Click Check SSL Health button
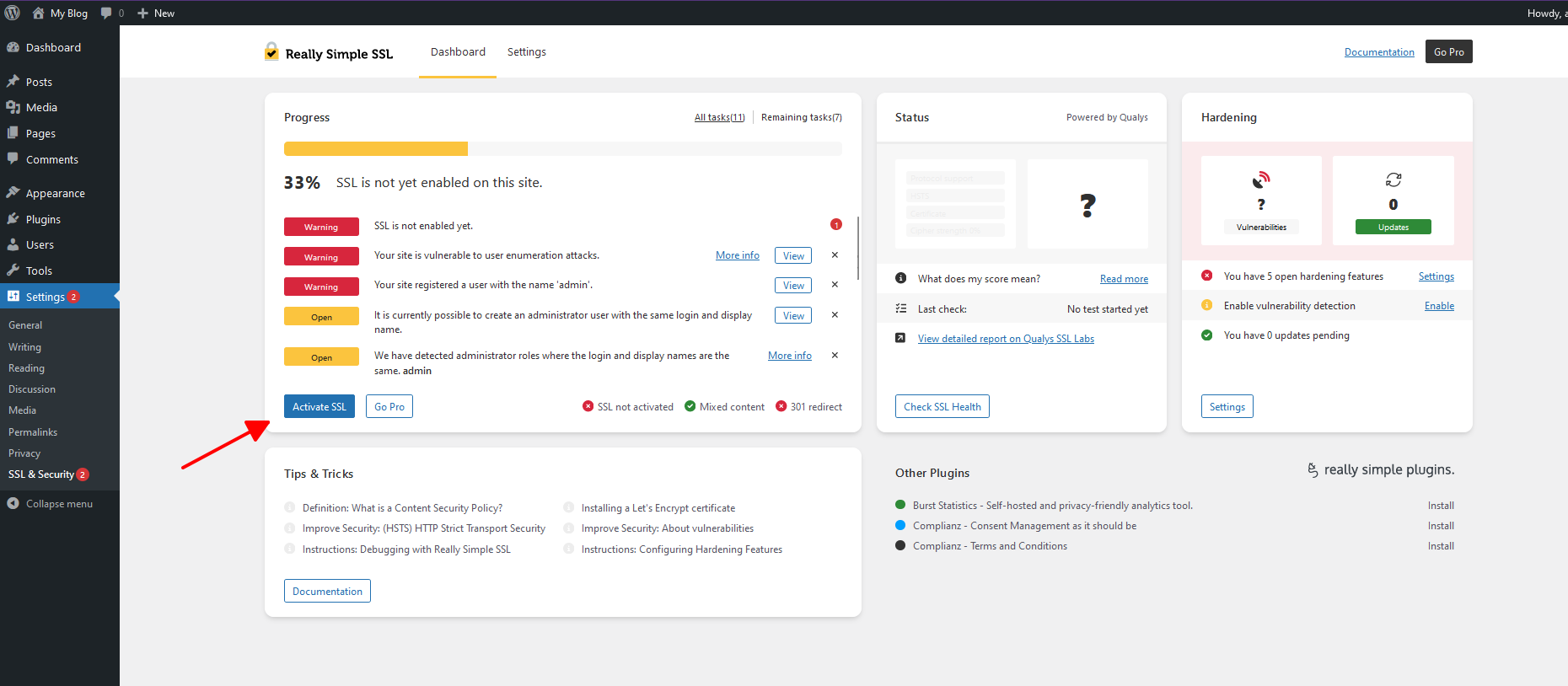1568x686 pixels. pyautogui.click(x=942, y=406)
